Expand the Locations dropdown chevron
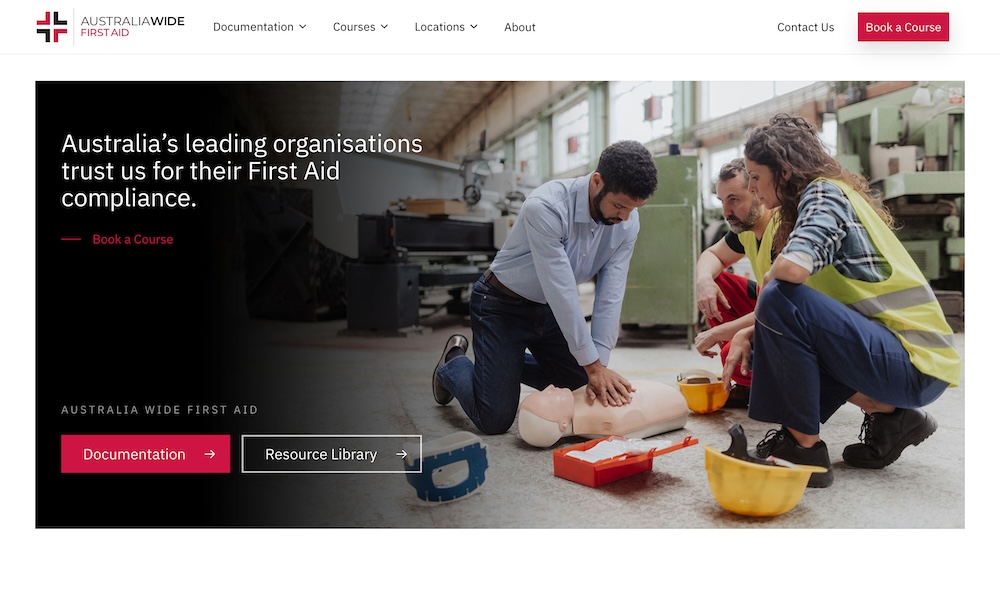The width and height of the screenshot is (1000, 600). tap(474, 27)
